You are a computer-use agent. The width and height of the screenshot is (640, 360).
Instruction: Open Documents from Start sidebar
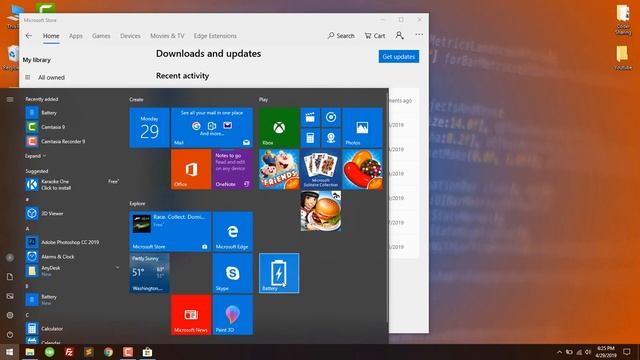click(x=10, y=277)
